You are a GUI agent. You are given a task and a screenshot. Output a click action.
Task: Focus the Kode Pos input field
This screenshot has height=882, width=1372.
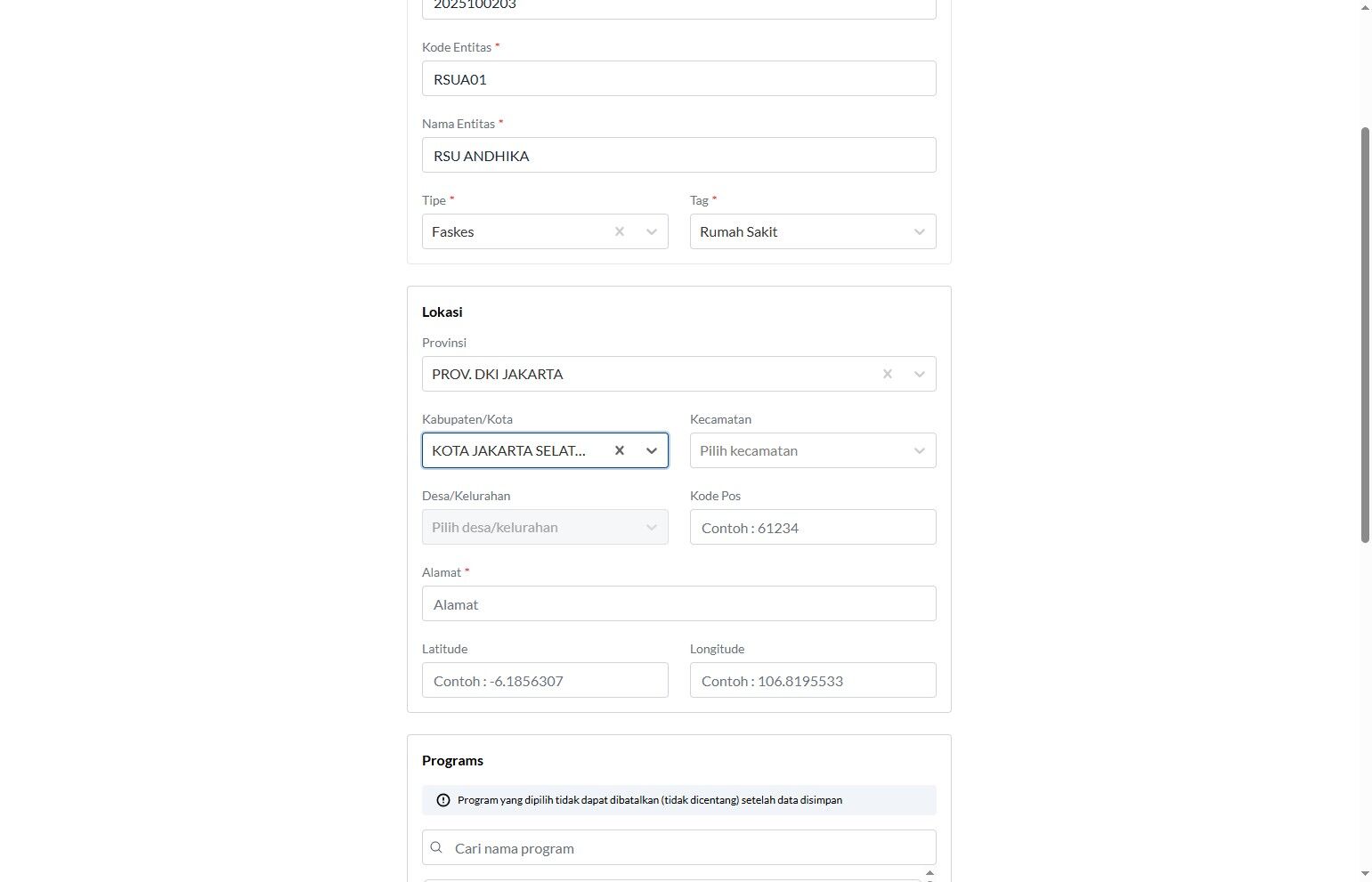pos(812,527)
